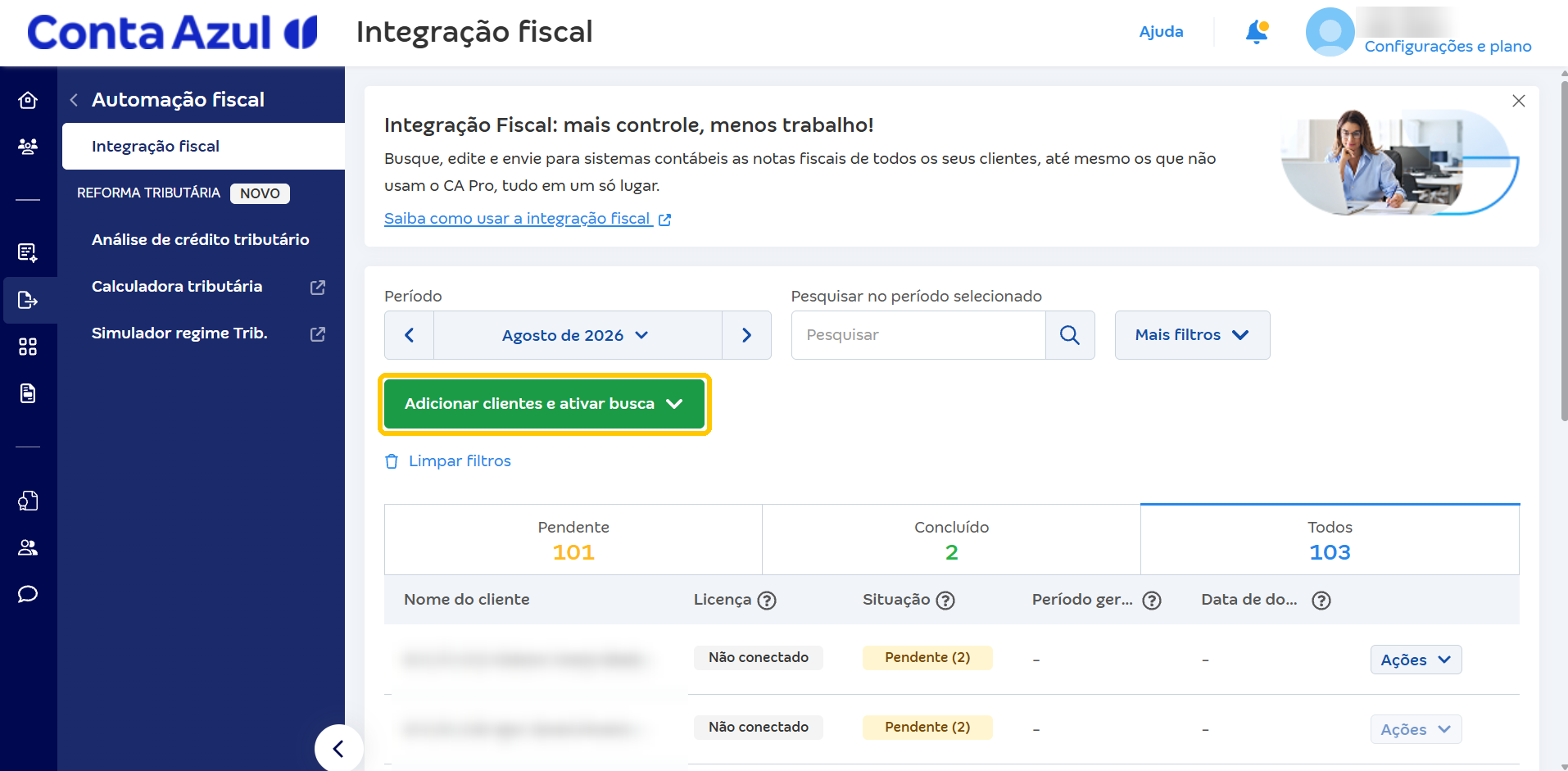Go back from Automação fiscal menu
1568x771 pixels.
74,100
